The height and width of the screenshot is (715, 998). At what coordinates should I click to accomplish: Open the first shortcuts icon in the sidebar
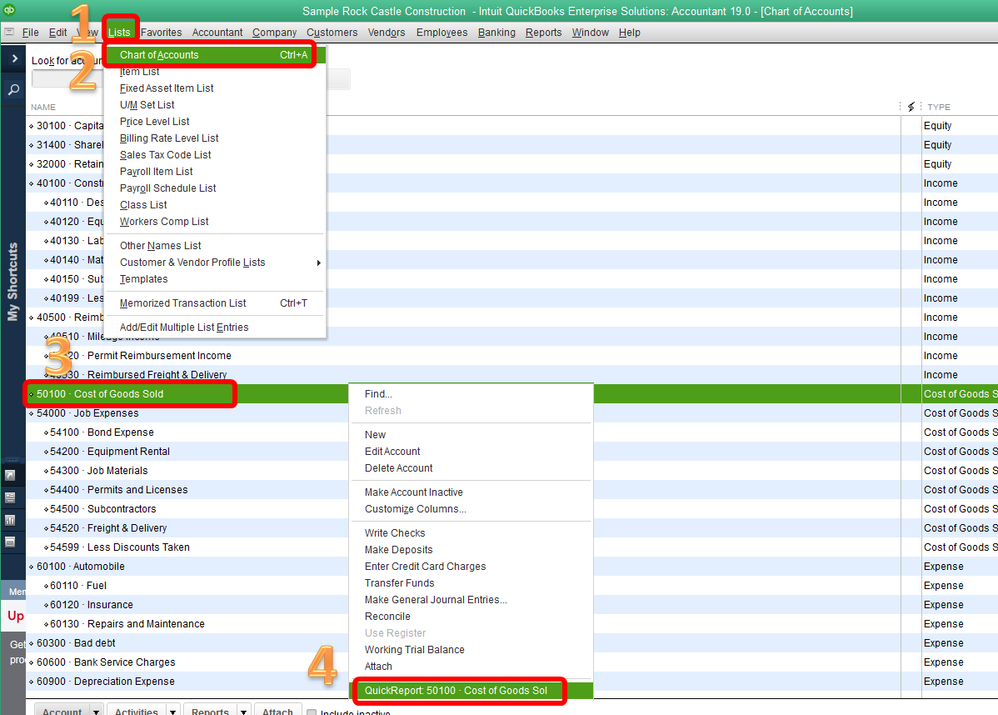click(10, 475)
